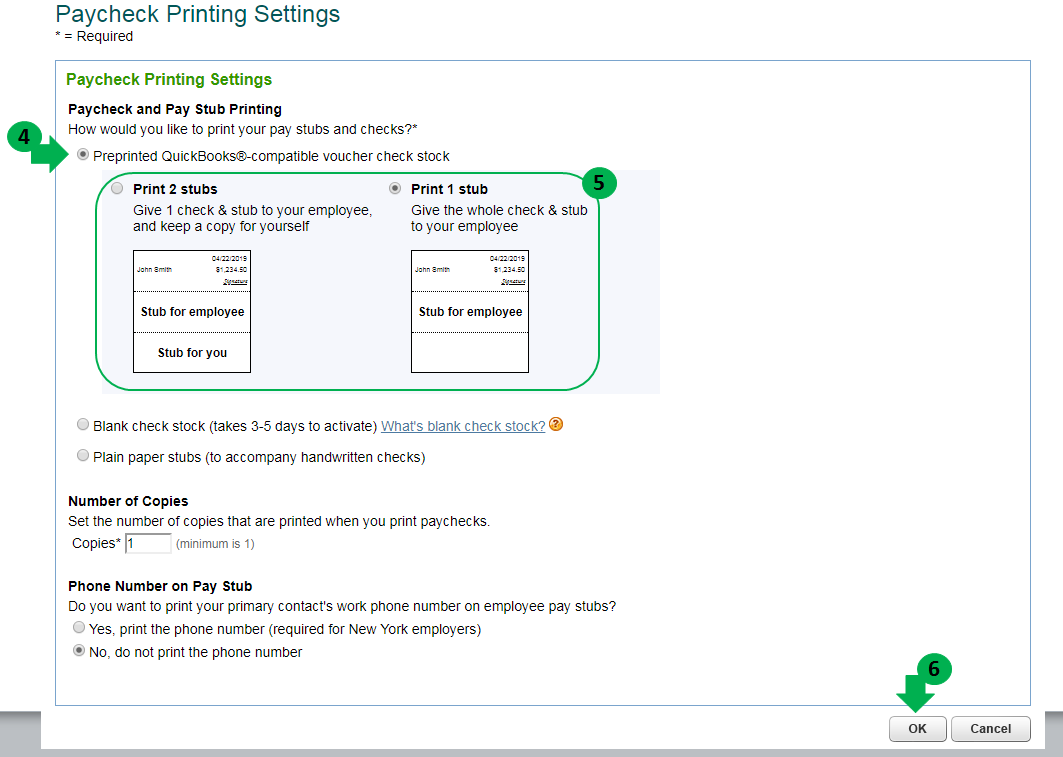
Task: Click the step 6 green circle marker
Action: [934, 669]
